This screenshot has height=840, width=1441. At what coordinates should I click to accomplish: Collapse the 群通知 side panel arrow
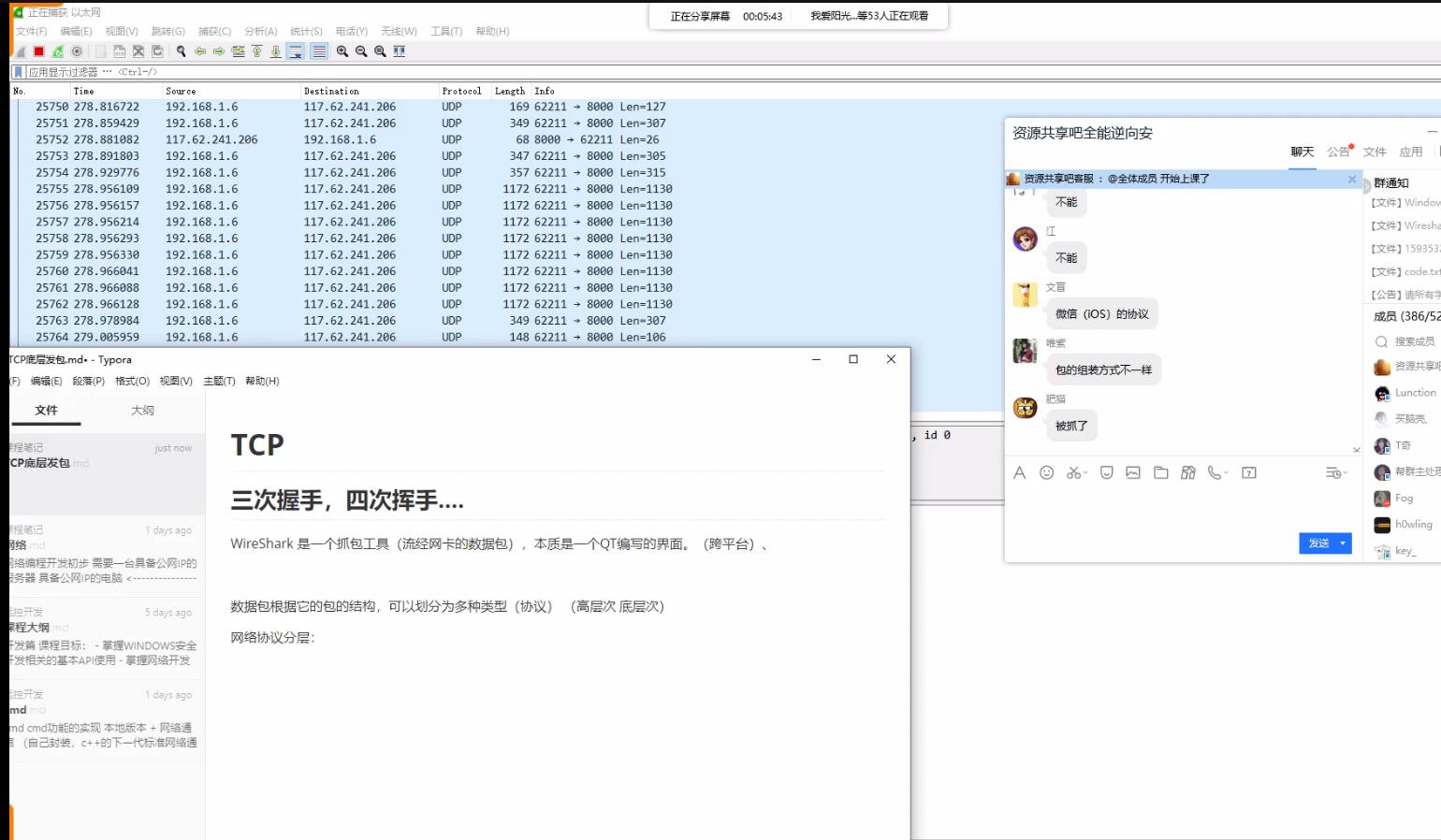[x=1365, y=187]
